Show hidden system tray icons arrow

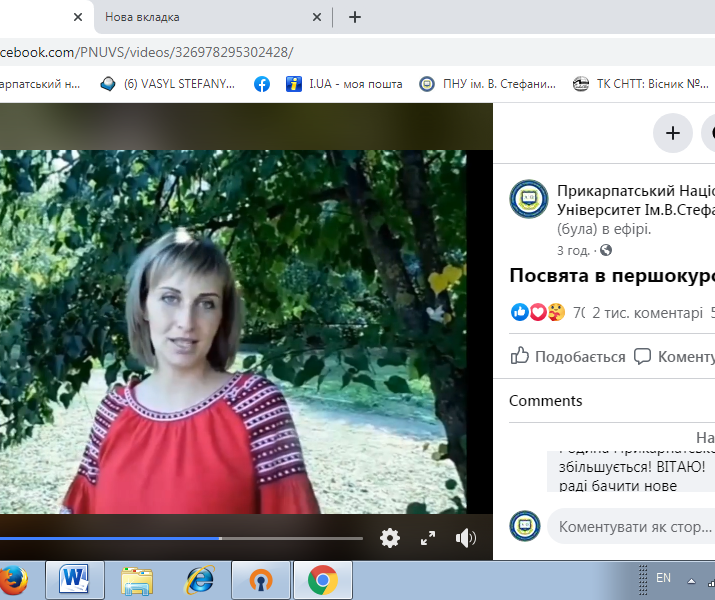pyautogui.click(x=691, y=581)
